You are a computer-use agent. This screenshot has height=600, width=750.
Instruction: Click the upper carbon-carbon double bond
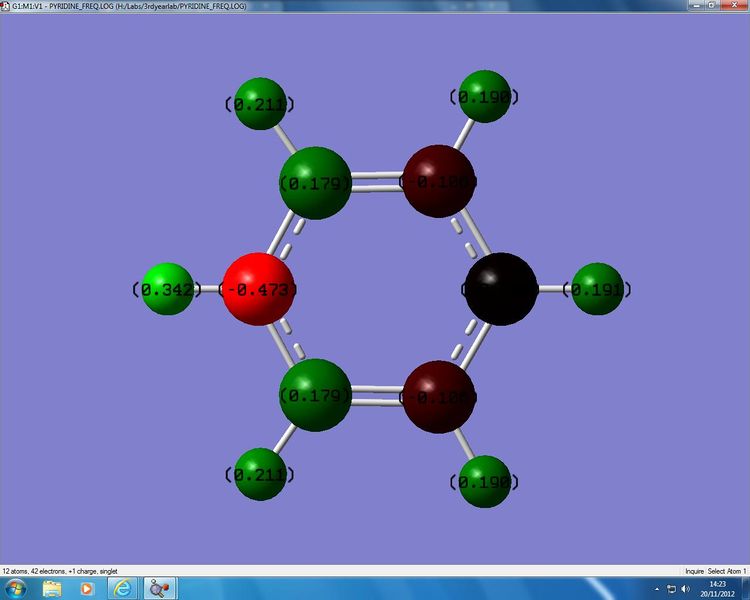coord(377,182)
